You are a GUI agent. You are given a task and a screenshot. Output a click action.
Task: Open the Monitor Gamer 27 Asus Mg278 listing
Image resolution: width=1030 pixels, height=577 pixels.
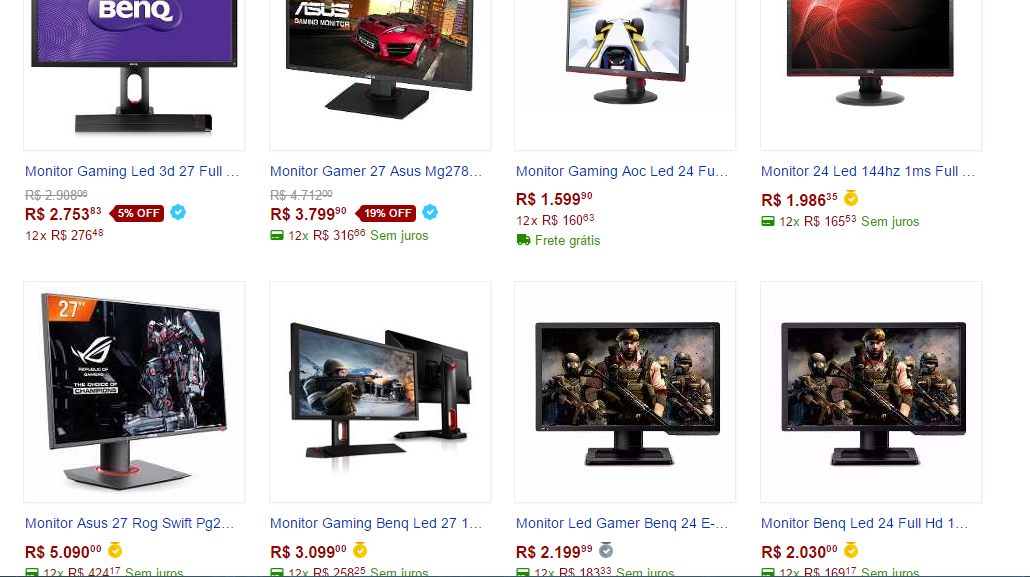(x=376, y=172)
